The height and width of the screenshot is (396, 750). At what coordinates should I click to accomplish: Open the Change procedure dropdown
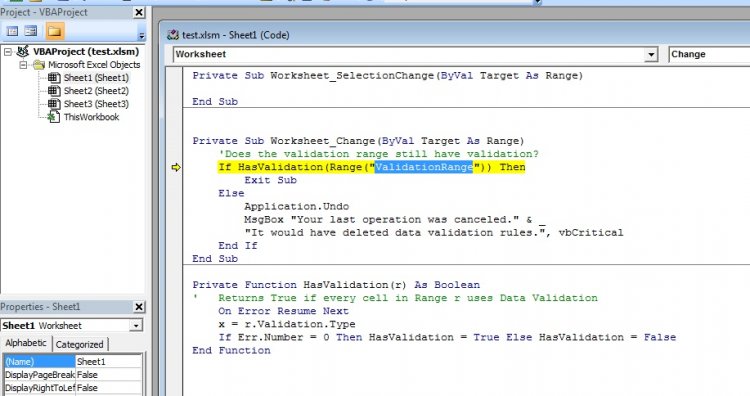click(x=709, y=55)
